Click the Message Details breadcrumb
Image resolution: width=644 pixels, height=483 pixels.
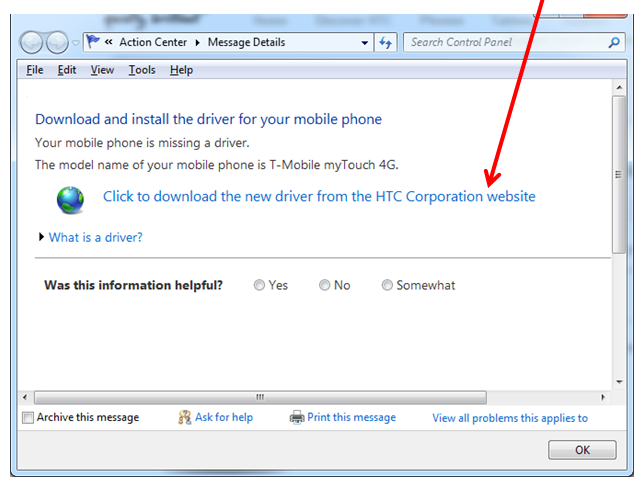246,42
